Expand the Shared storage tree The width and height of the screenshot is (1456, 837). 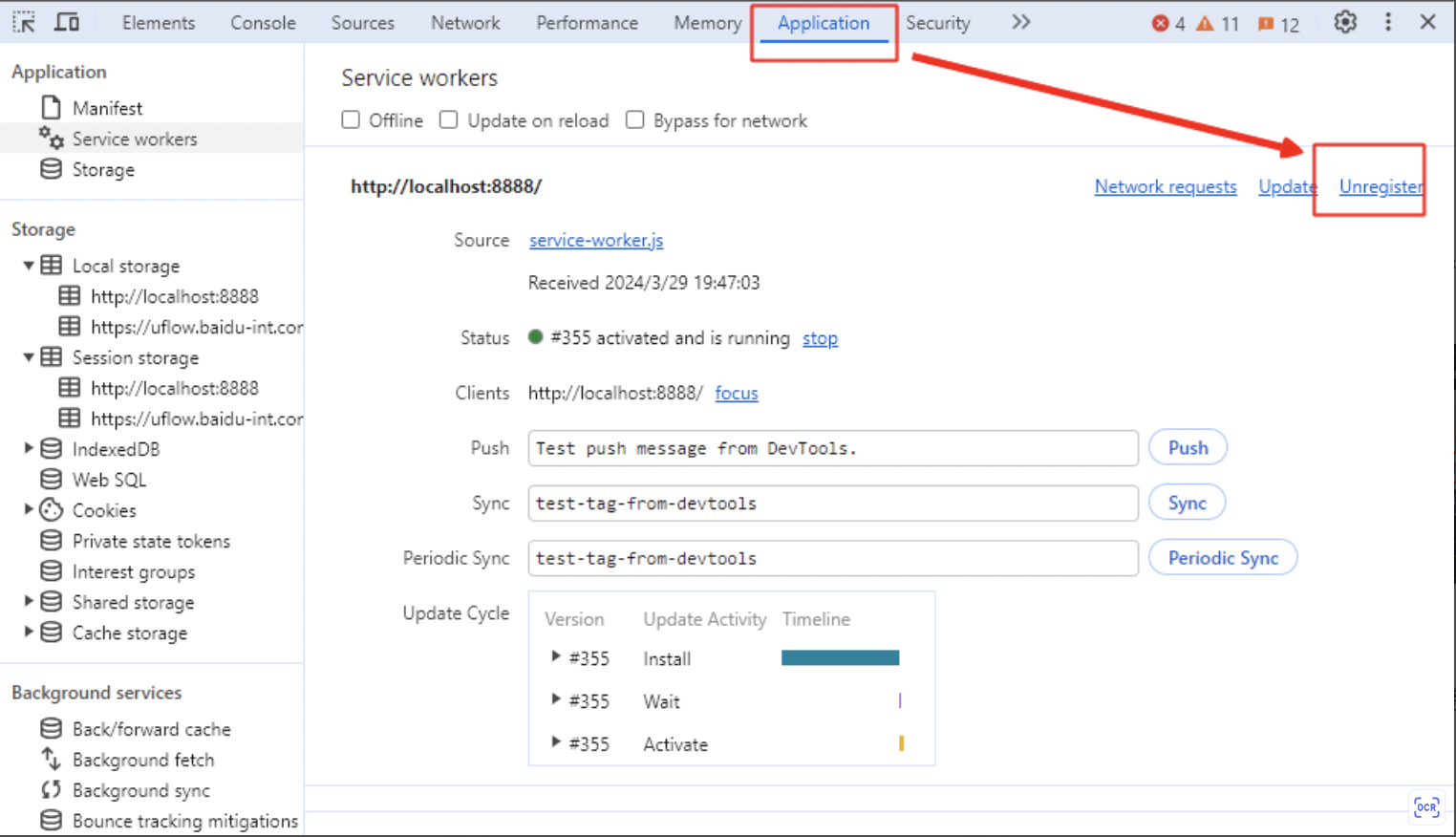[29, 601]
